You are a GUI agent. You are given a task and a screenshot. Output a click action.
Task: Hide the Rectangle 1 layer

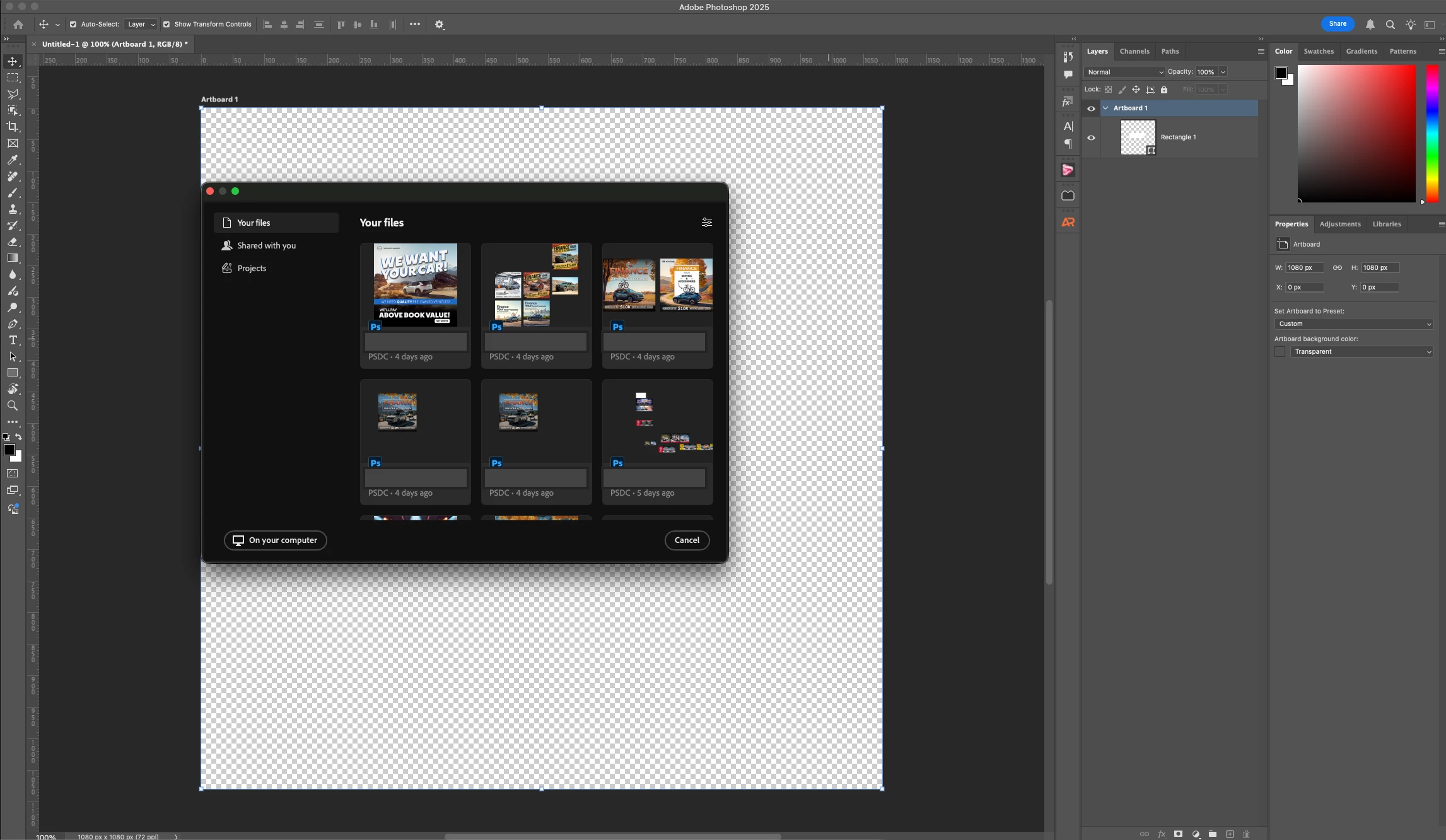pos(1091,137)
